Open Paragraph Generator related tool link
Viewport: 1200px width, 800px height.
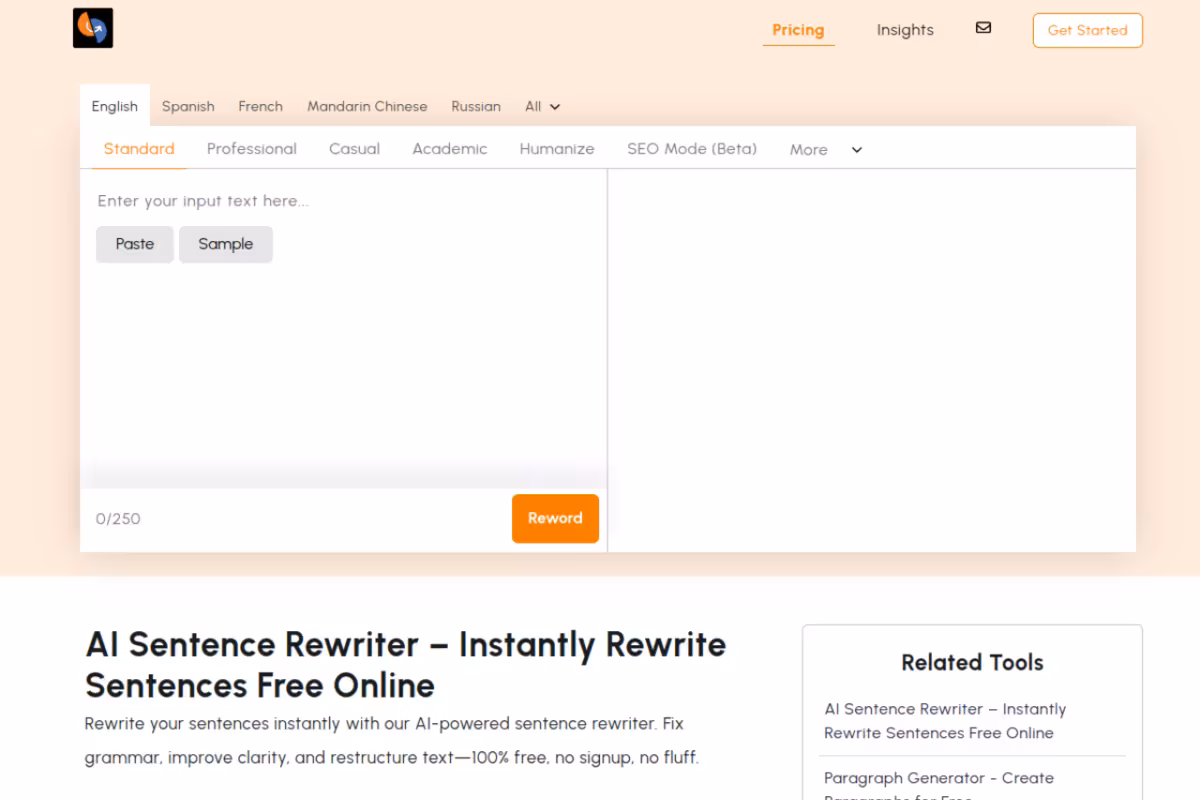[x=939, y=786]
